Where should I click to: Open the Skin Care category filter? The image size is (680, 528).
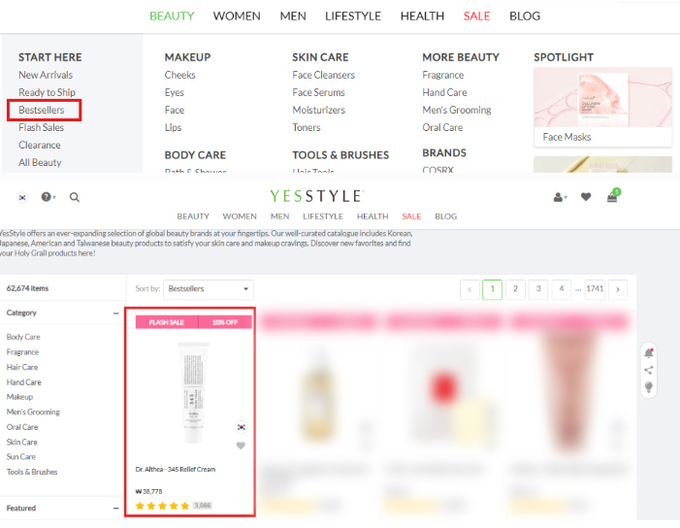click(22, 442)
